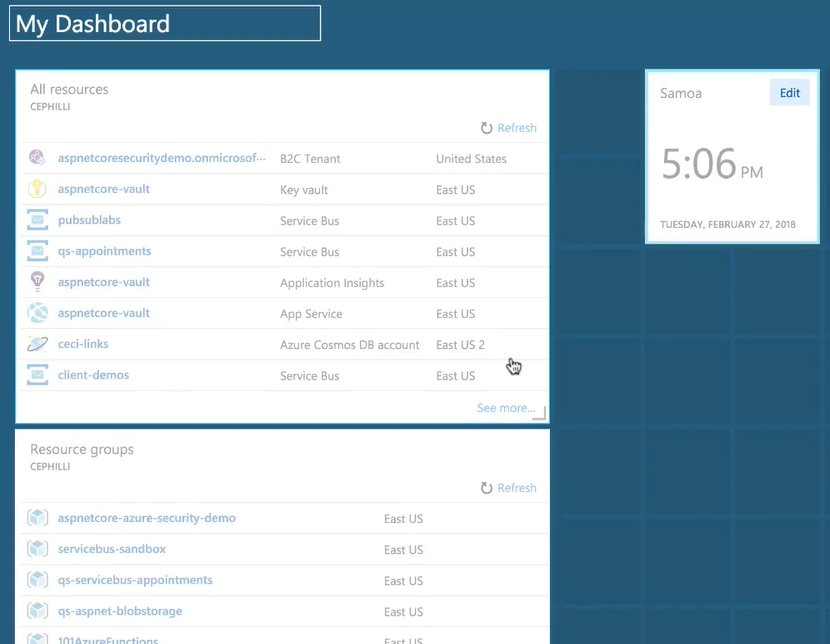Click the Cosmos DB icon beside ceci-links

pyautogui.click(x=37, y=344)
